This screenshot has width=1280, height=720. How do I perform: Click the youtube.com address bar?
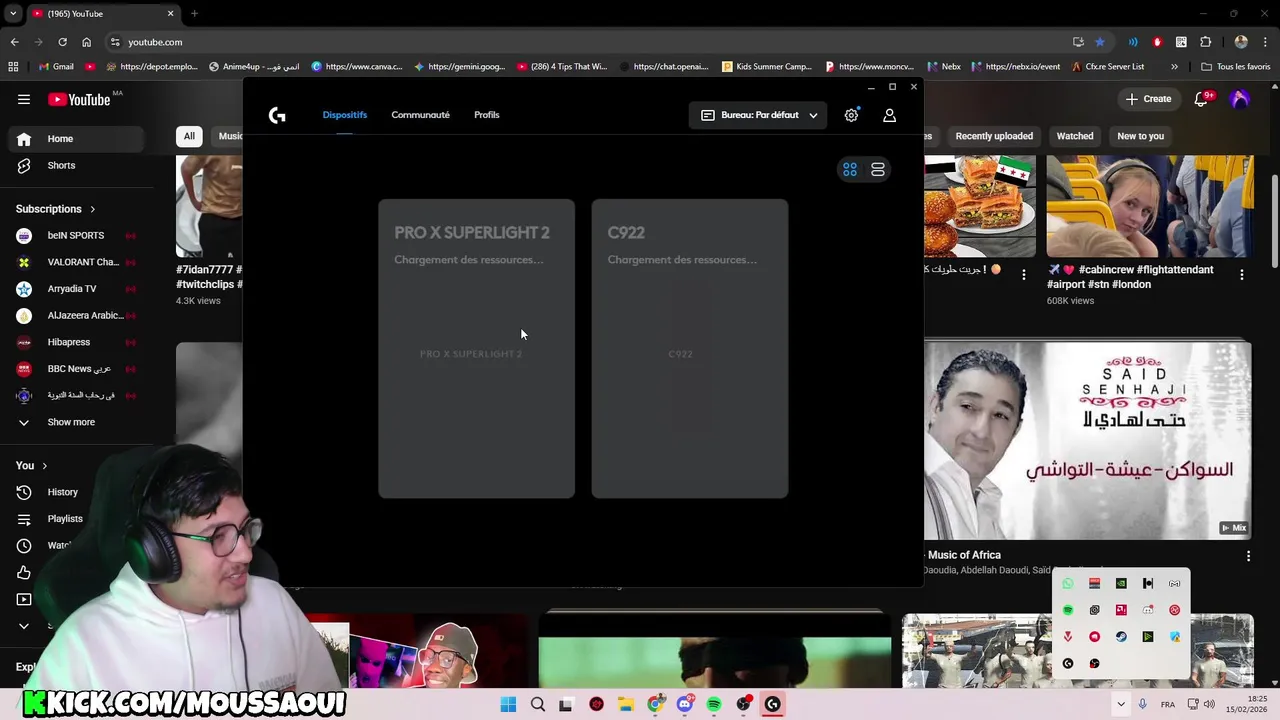pyautogui.click(x=580, y=42)
